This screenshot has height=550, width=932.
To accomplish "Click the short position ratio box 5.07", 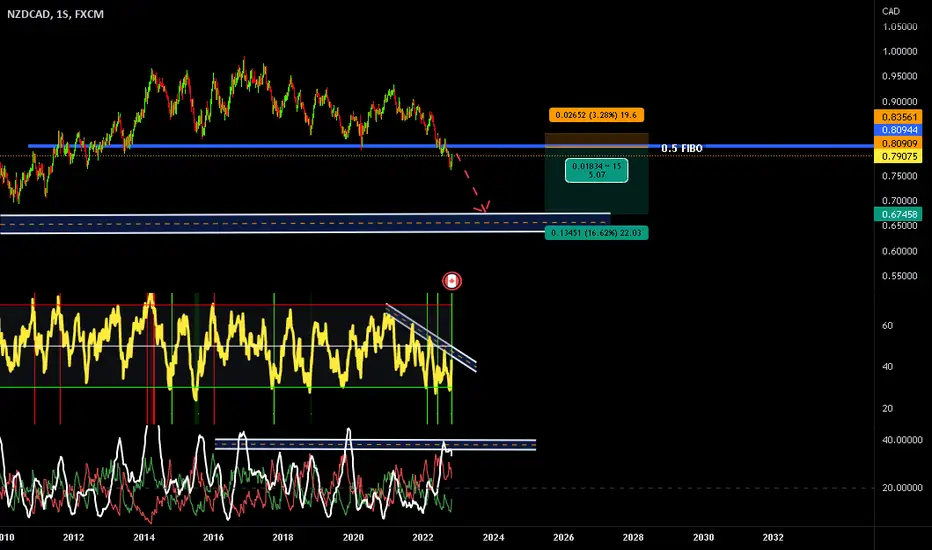I will click(x=596, y=171).
